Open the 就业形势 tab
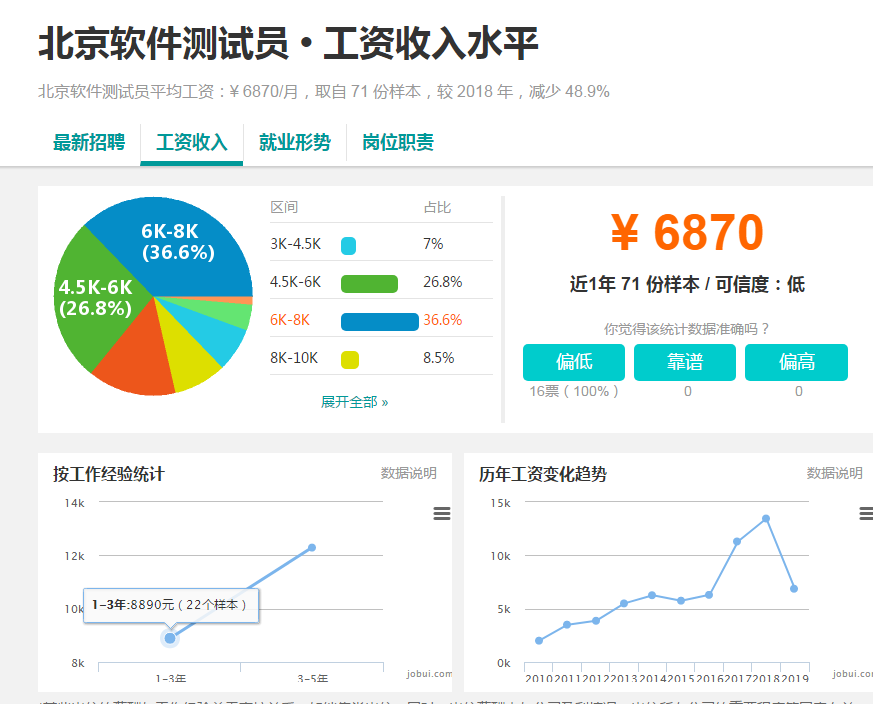The image size is (873, 704). [x=294, y=142]
